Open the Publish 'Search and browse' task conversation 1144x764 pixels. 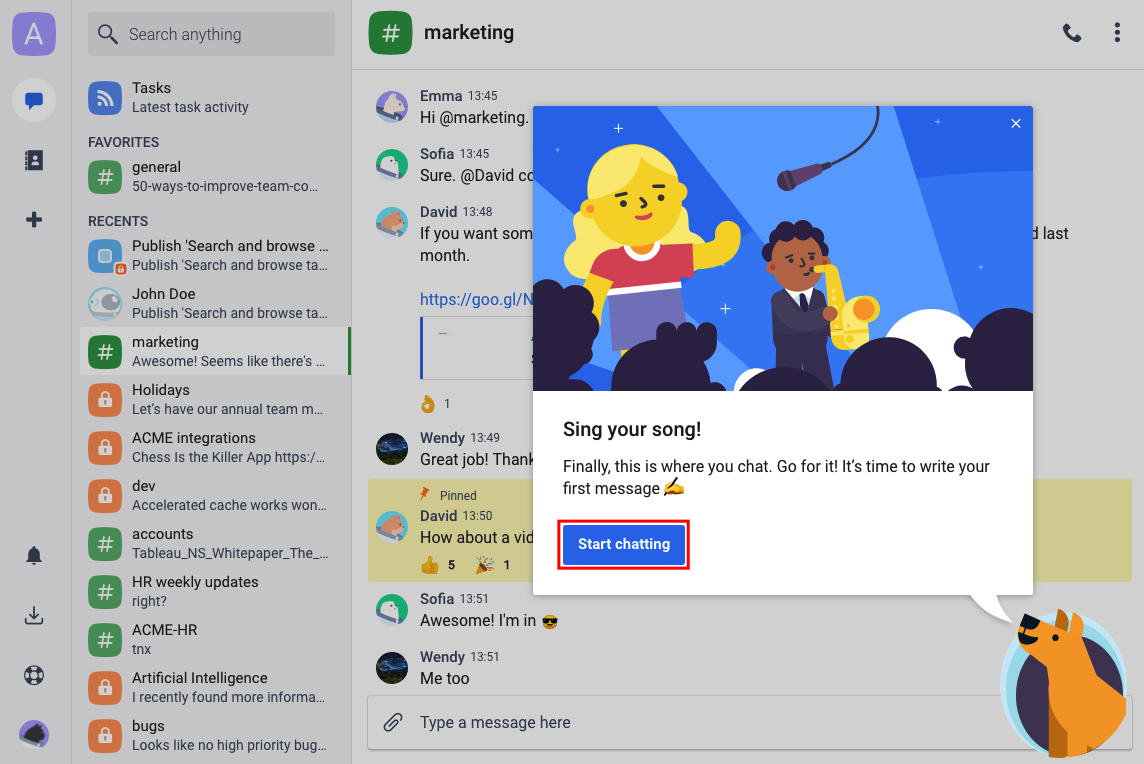tap(215, 255)
